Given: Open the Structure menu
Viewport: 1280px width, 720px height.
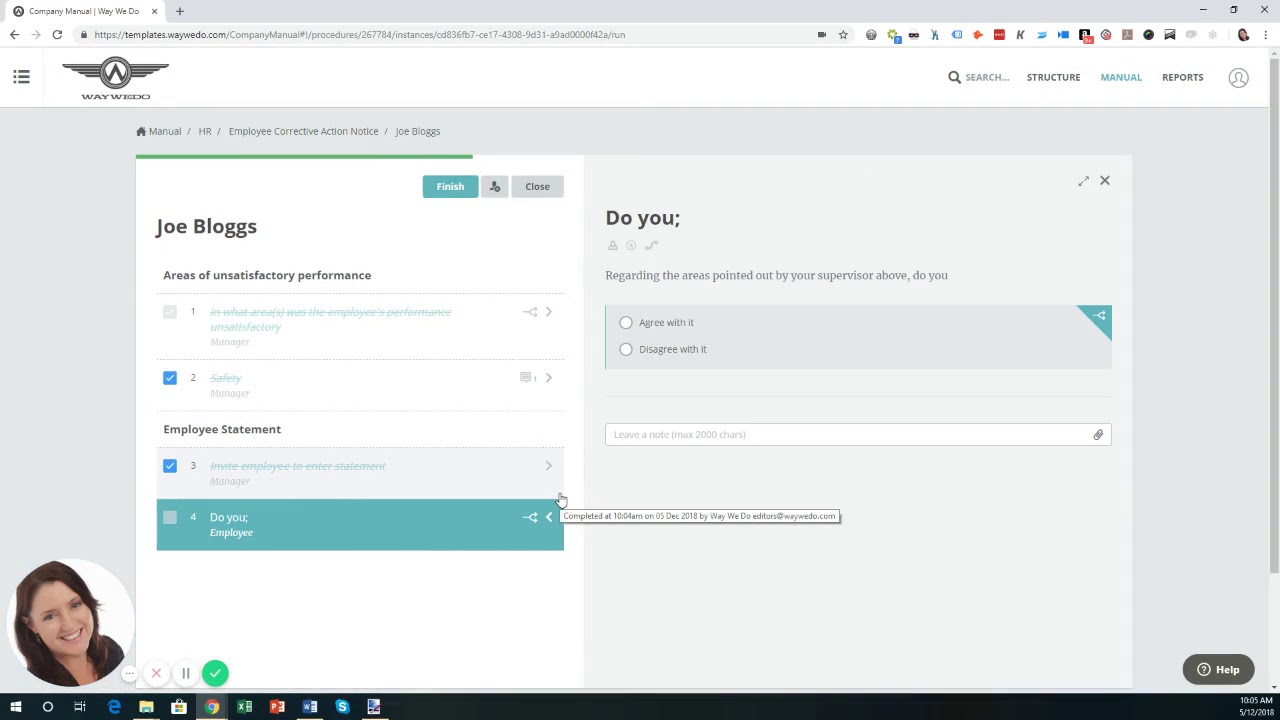Looking at the screenshot, I should pos(1053,77).
